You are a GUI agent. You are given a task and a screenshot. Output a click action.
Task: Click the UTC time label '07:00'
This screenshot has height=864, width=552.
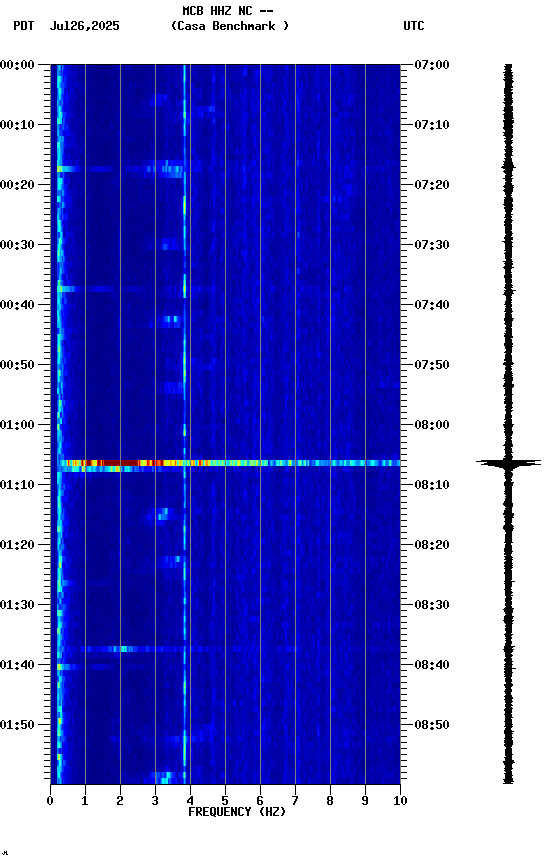tap(432, 65)
